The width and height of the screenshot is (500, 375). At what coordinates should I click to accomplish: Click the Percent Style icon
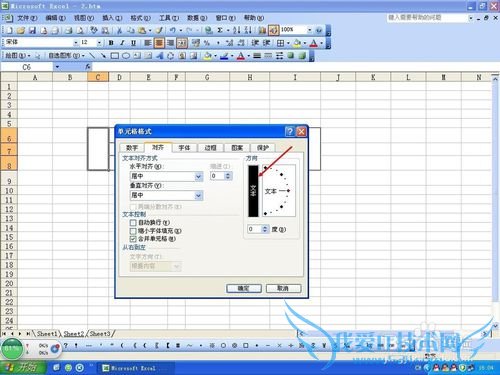[207, 43]
